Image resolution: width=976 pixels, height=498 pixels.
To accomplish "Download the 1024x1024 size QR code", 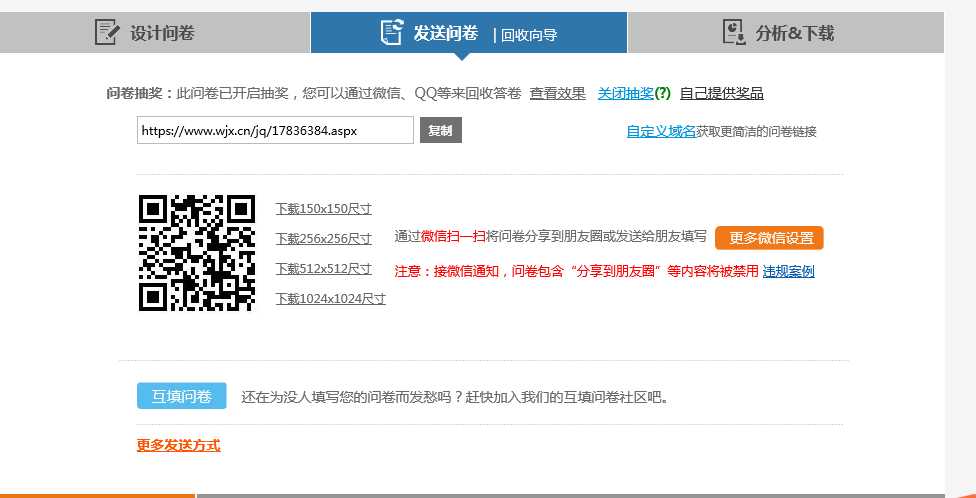I will (x=331, y=298).
